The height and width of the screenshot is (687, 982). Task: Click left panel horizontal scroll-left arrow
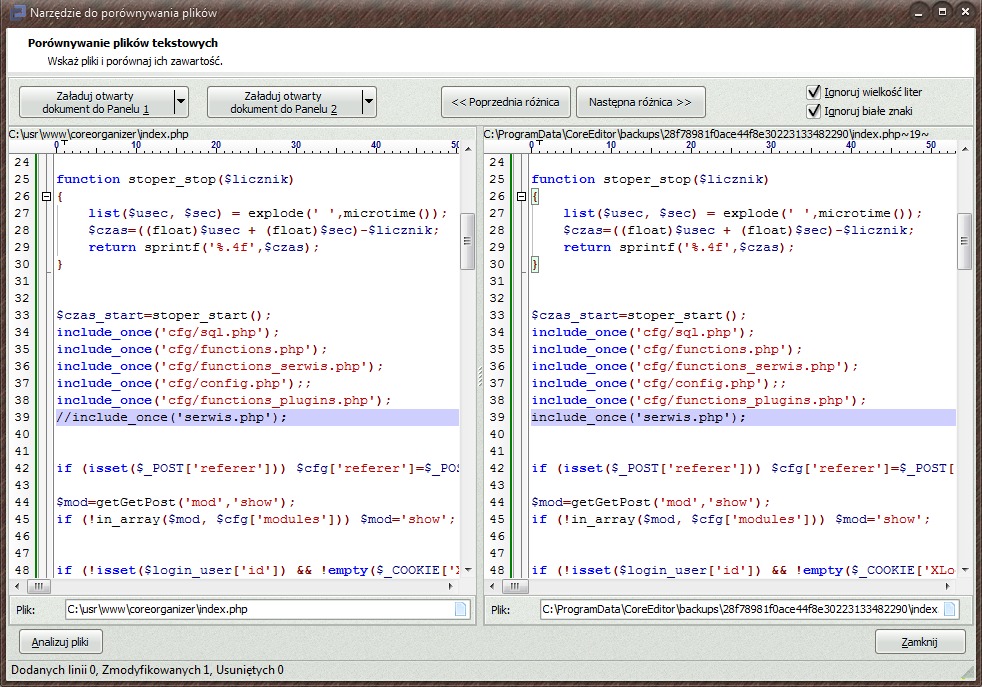(x=17, y=587)
